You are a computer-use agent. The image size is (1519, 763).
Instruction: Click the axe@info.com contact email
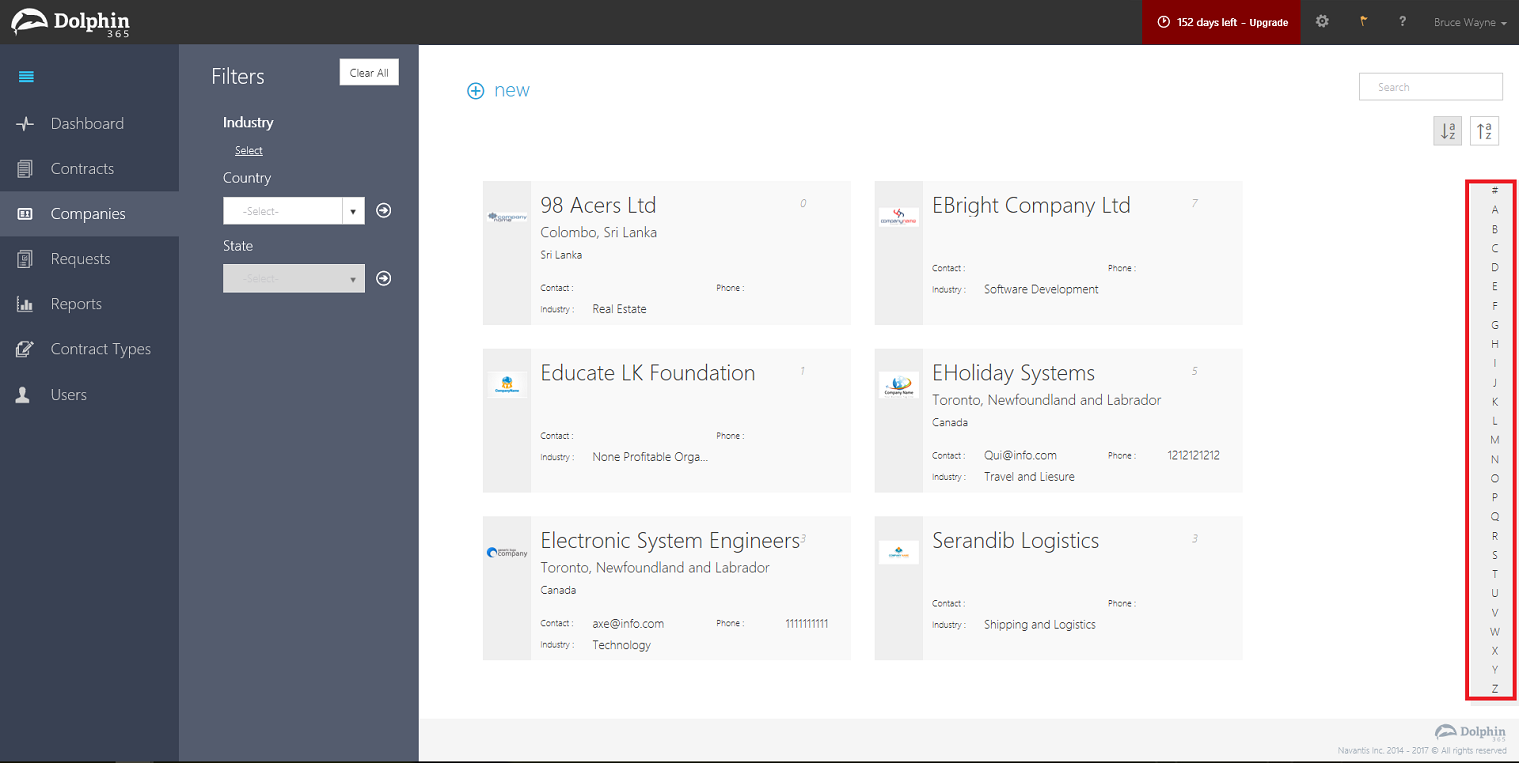[x=628, y=624]
